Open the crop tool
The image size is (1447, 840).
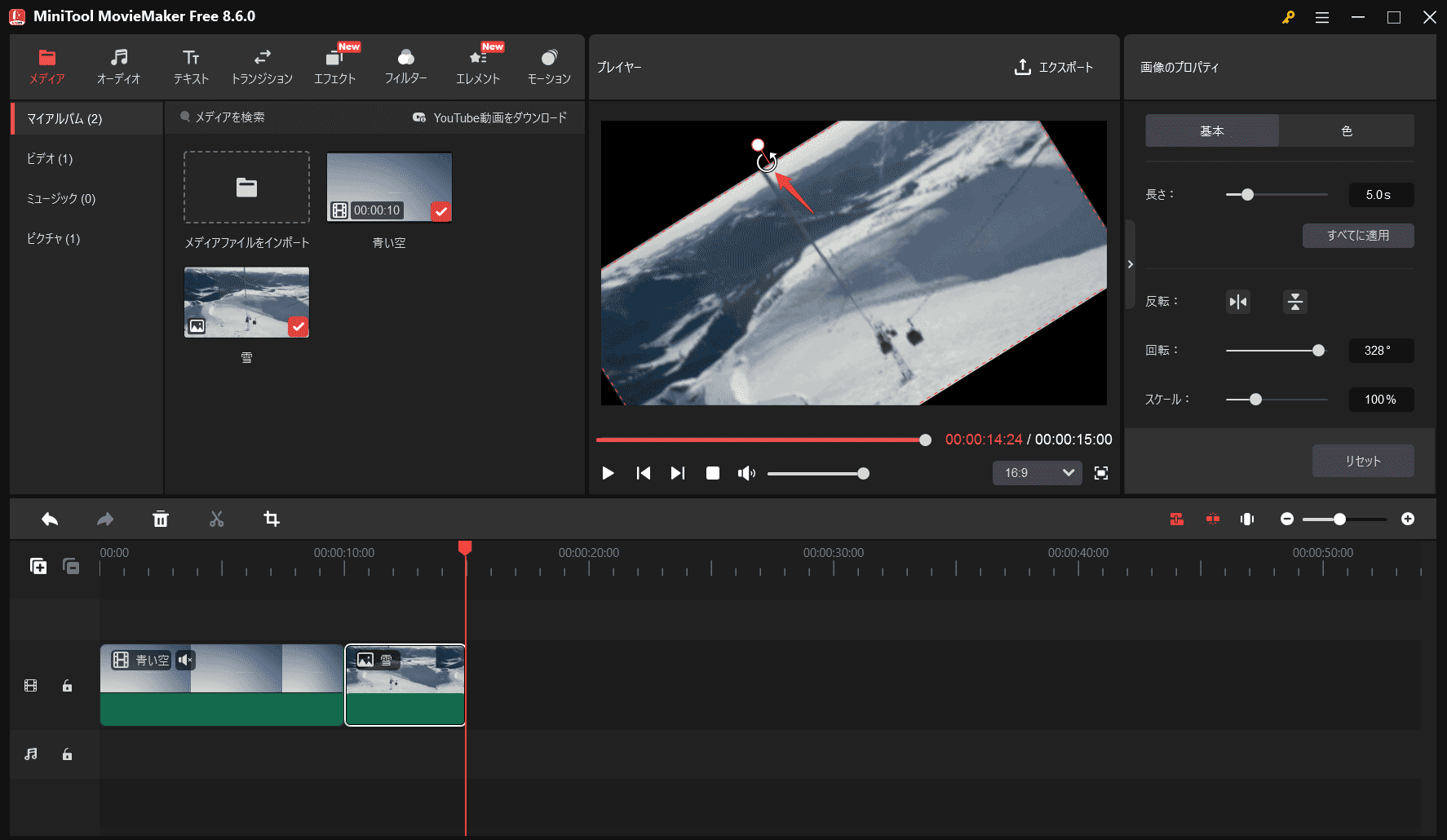pos(272,519)
